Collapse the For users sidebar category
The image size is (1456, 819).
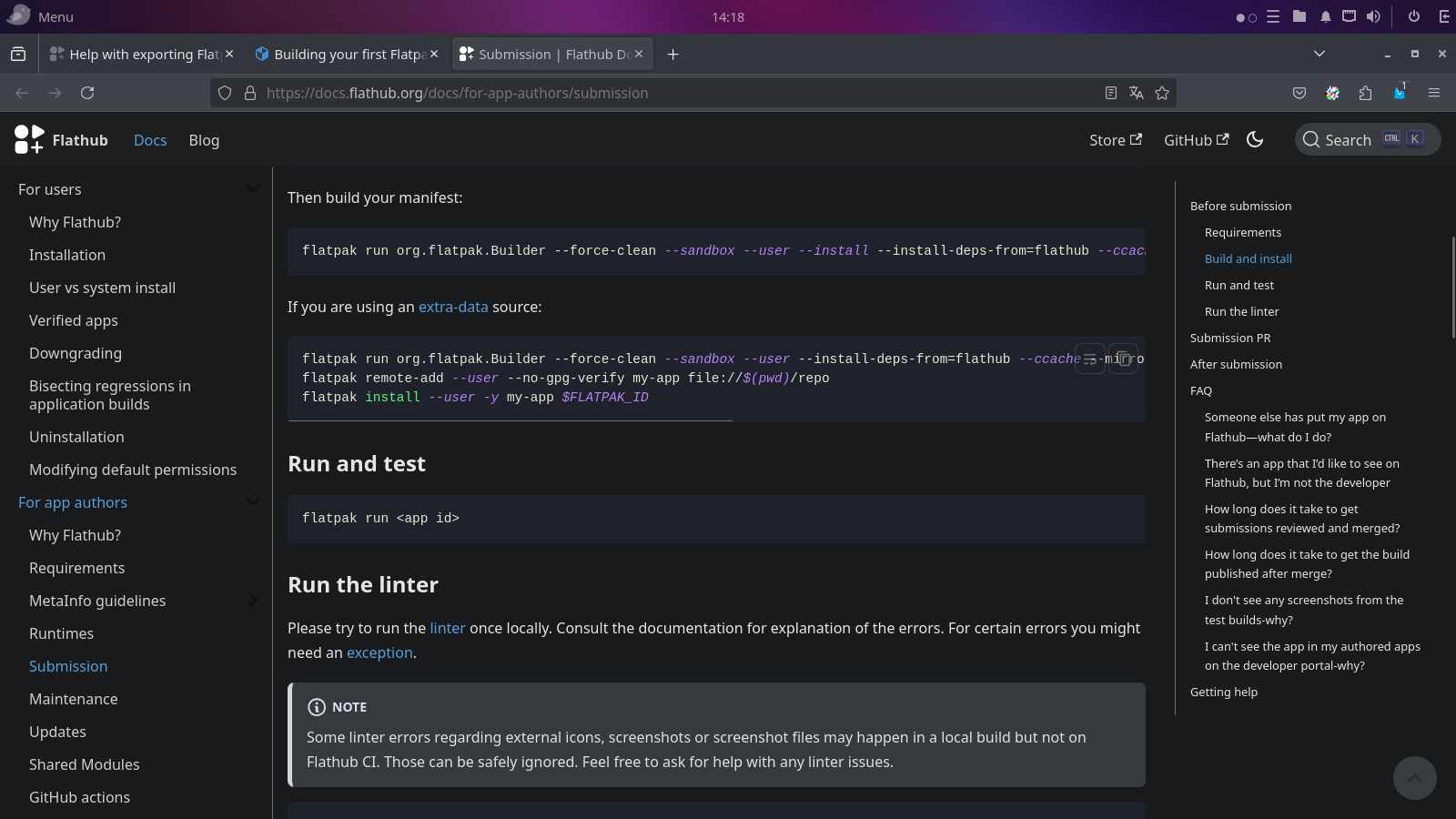click(x=253, y=189)
